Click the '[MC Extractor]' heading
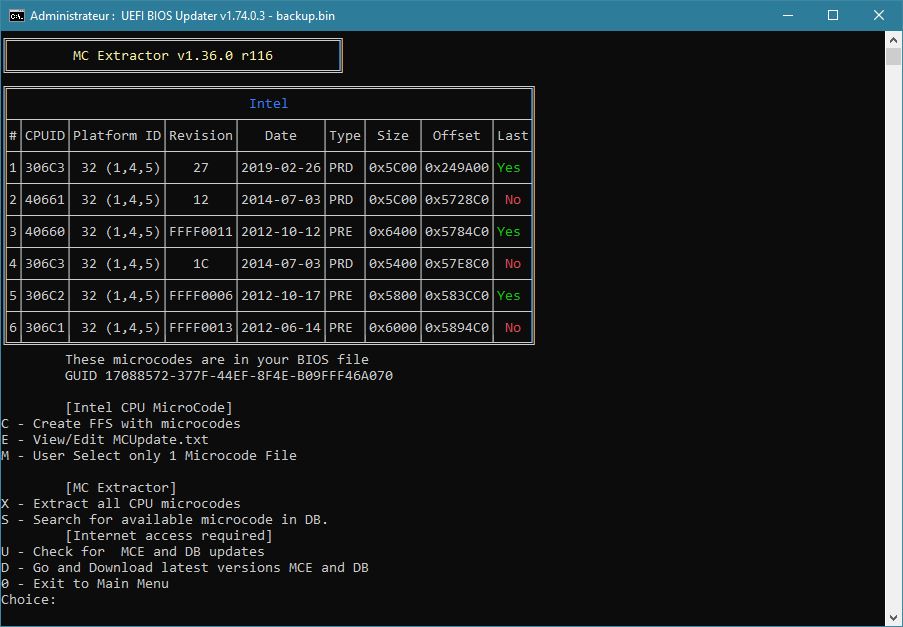 pos(121,488)
